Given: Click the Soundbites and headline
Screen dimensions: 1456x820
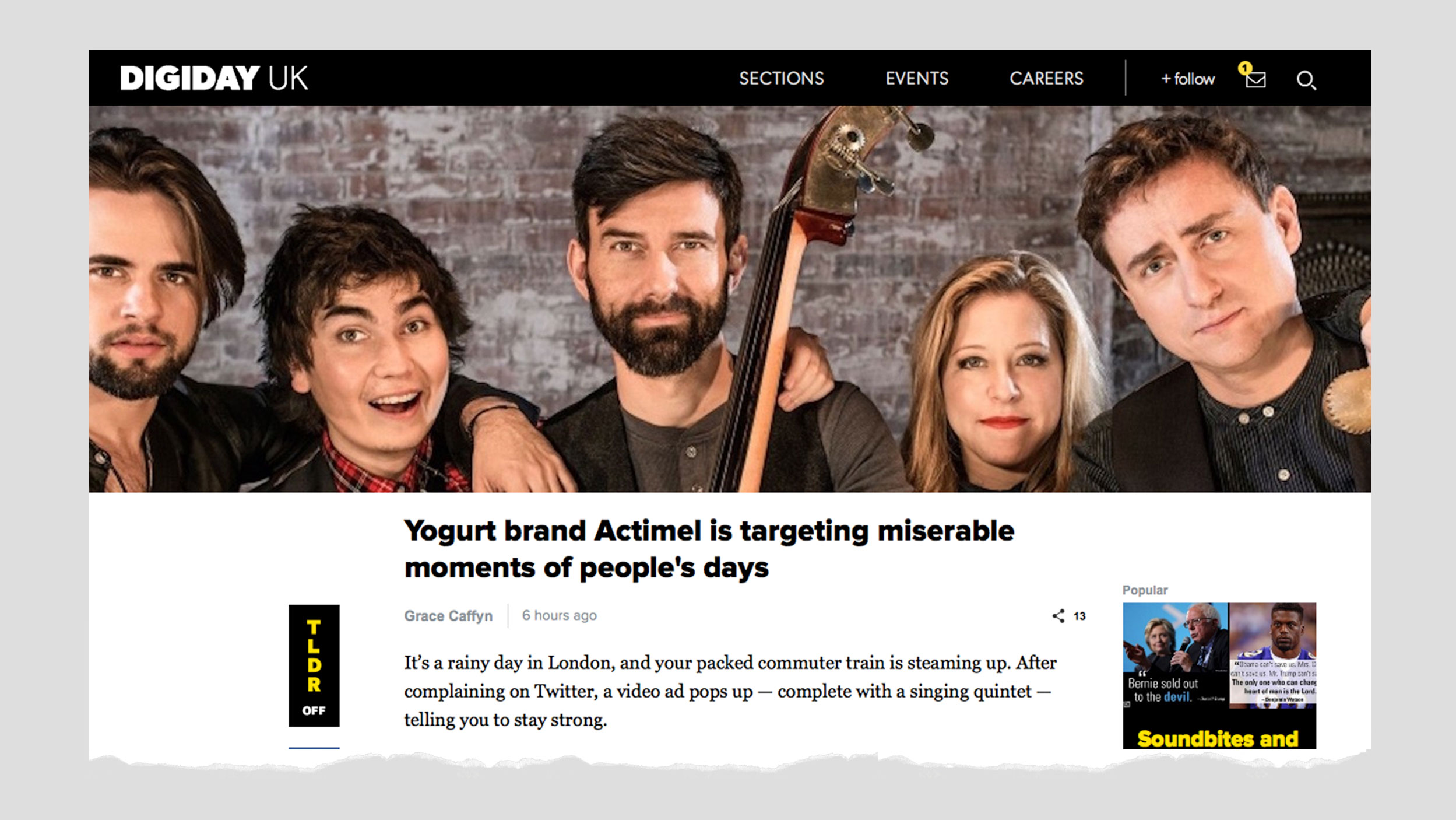Looking at the screenshot, I should (1218, 738).
